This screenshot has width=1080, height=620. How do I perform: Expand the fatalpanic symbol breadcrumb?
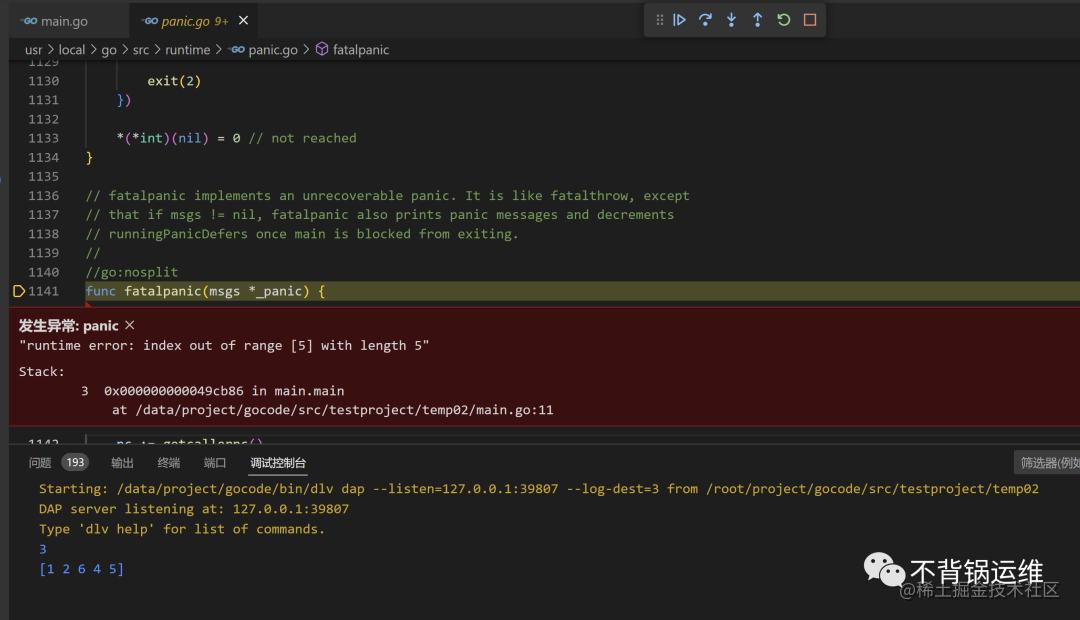[353, 50]
